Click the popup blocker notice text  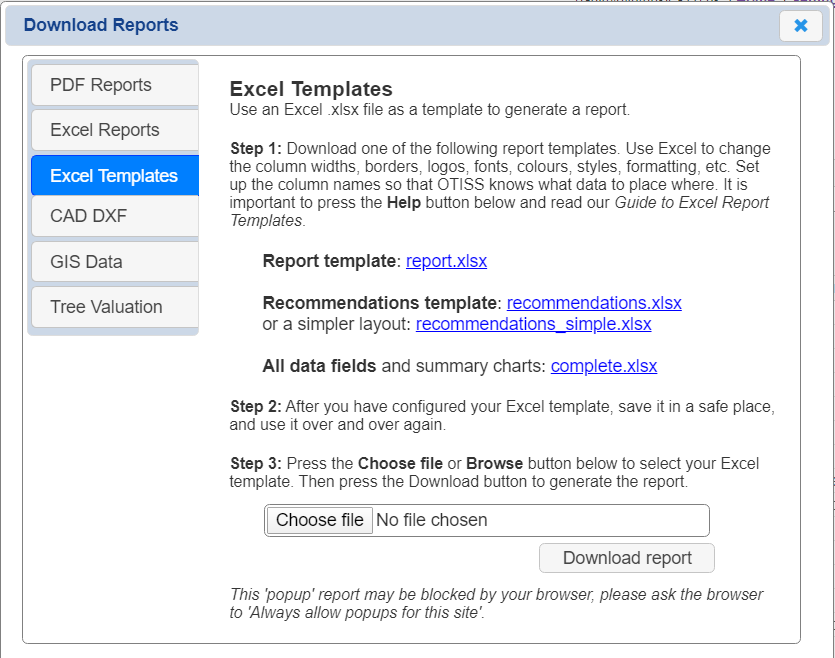tap(495, 602)
